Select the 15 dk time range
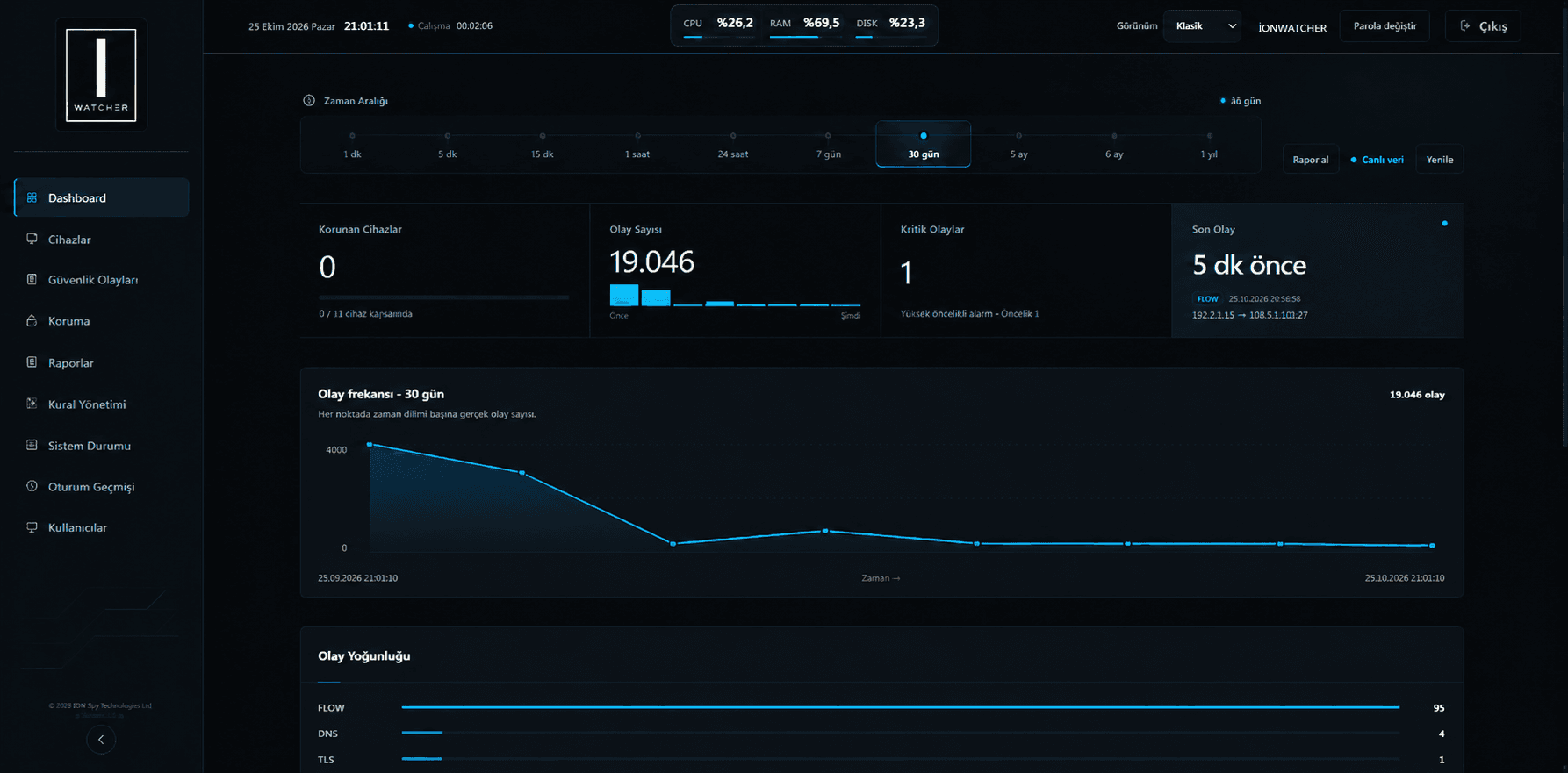Image resolution: width=1568 pixels, height=773 pixels. [543, 145]
